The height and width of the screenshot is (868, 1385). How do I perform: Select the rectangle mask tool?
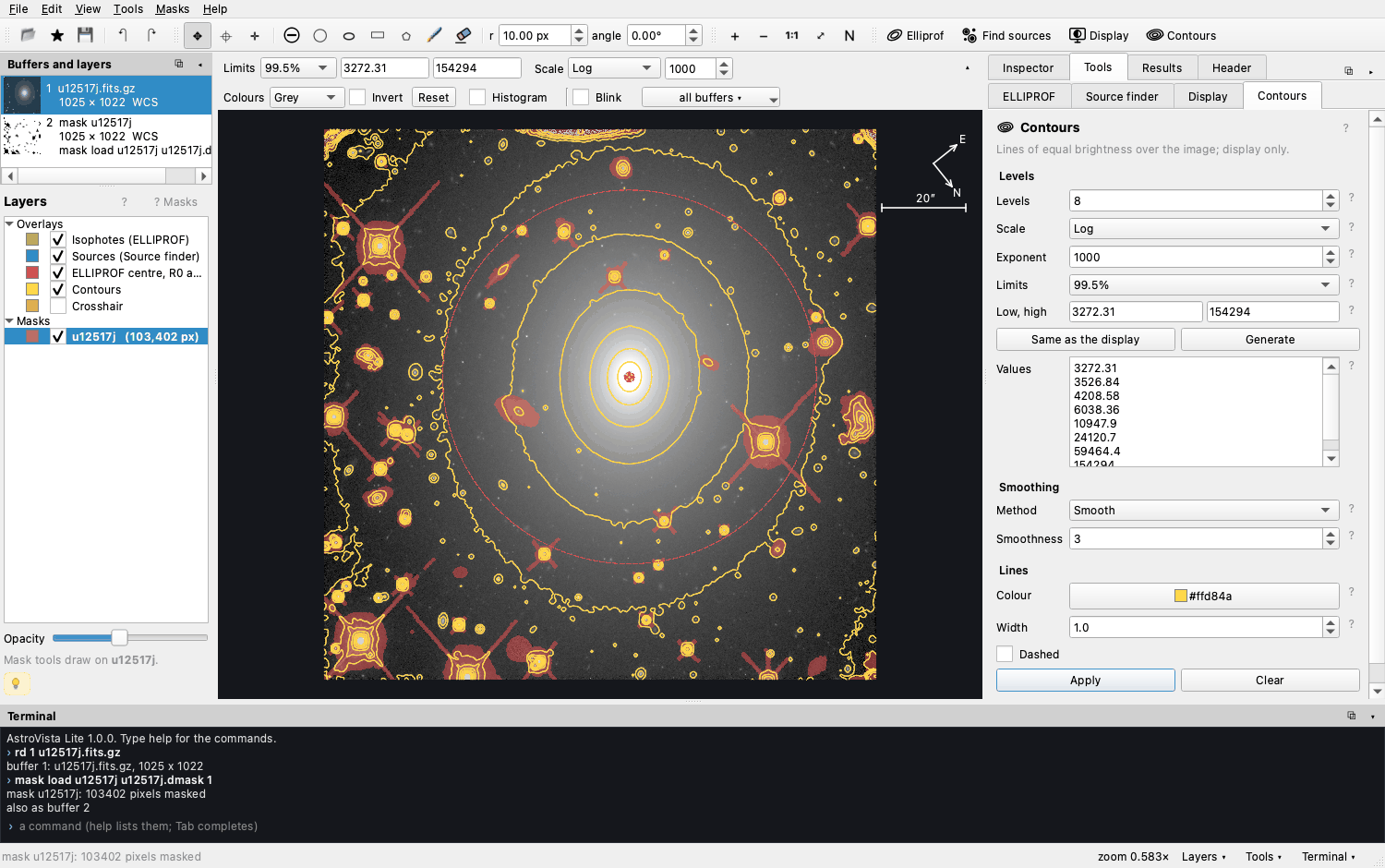pos(378,36)
